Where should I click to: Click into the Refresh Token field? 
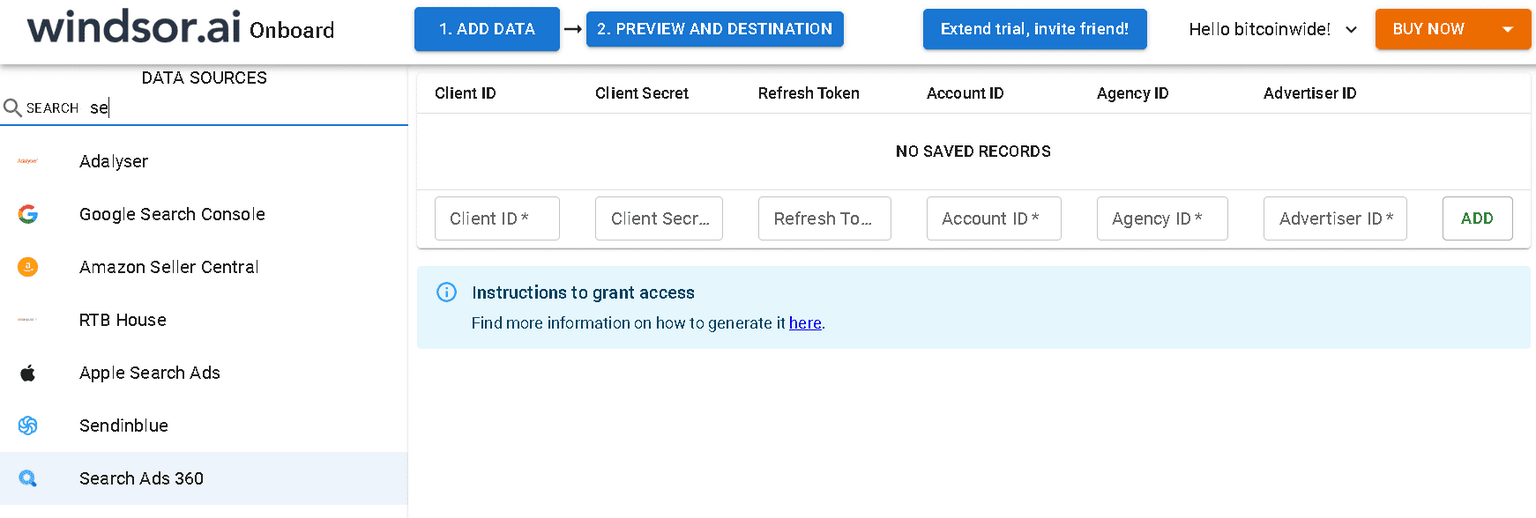click(x=824, y=219)
